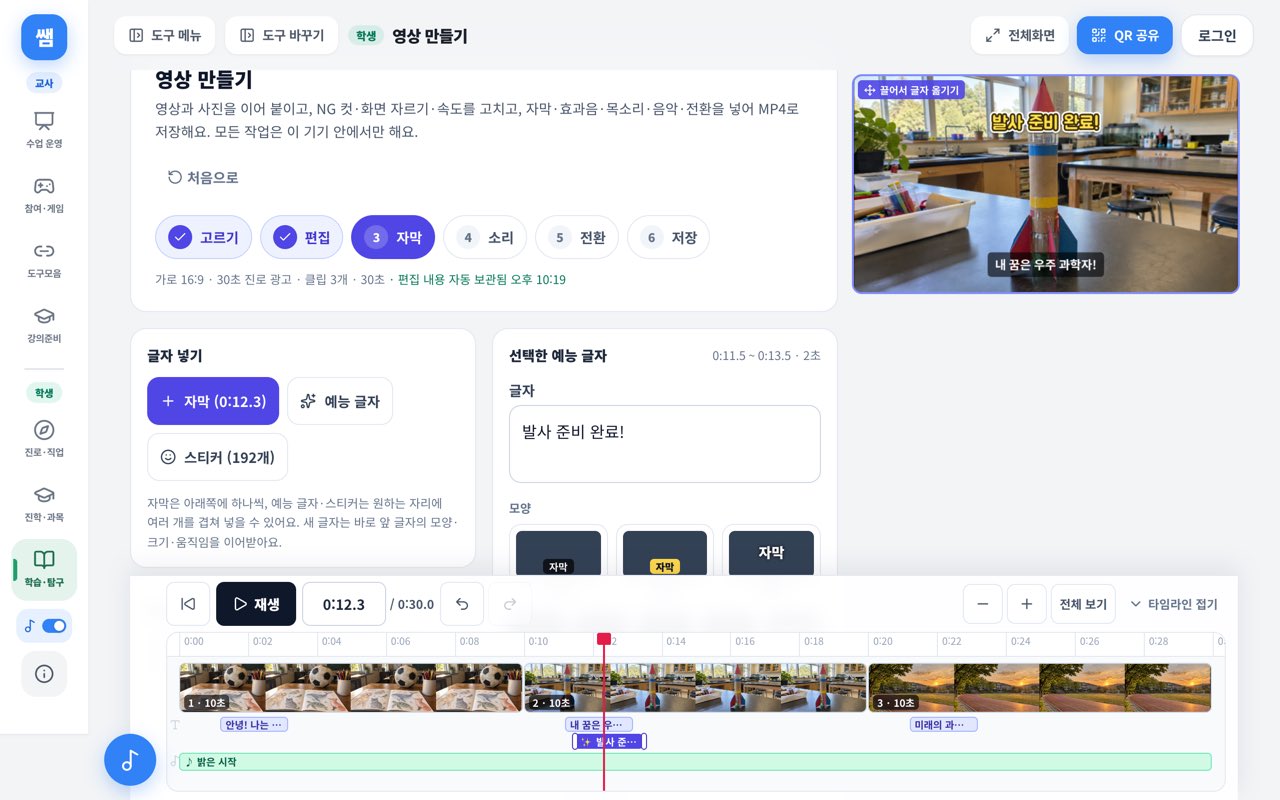Open 수업 운영 in the sidebar
The height and width of the screenshot is (800, 1280).
pyautogui.click(x=44, y=130)
